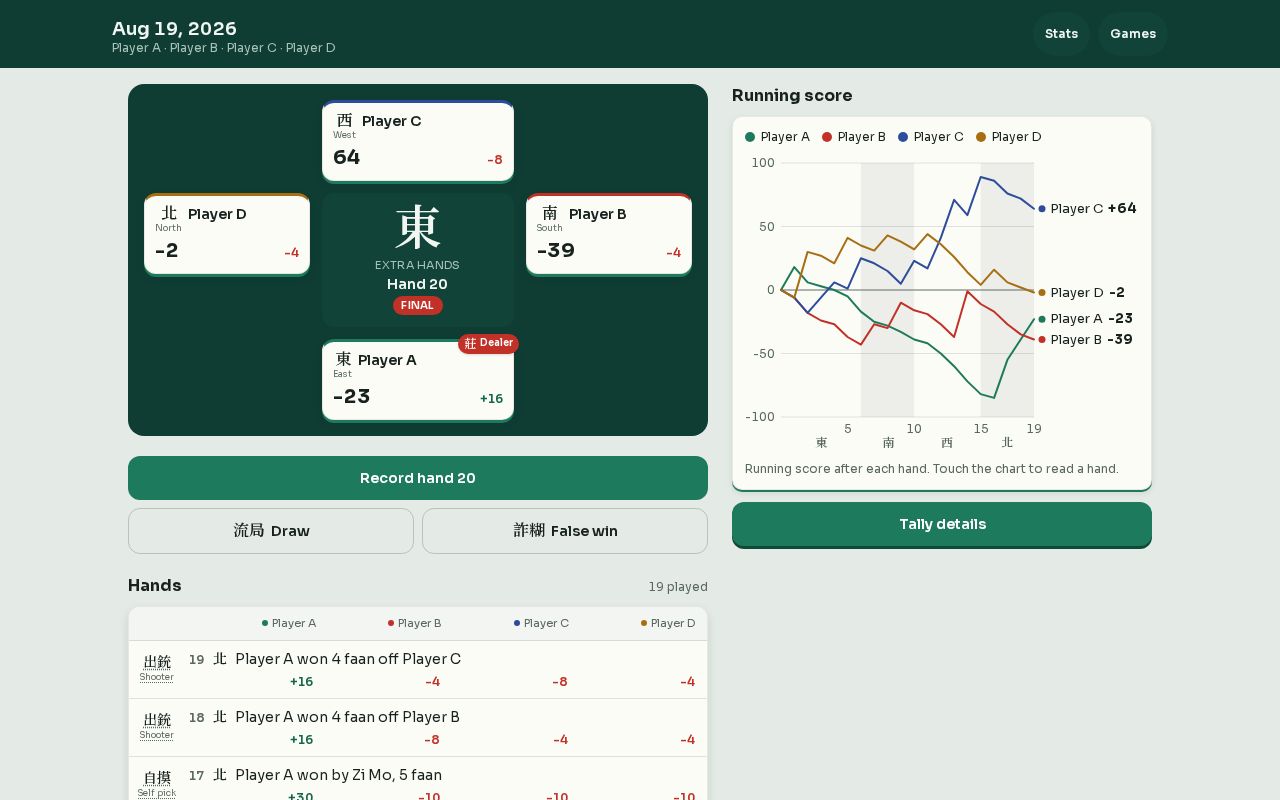Click the 西 round marker under the chart

[x=947, y=442]
